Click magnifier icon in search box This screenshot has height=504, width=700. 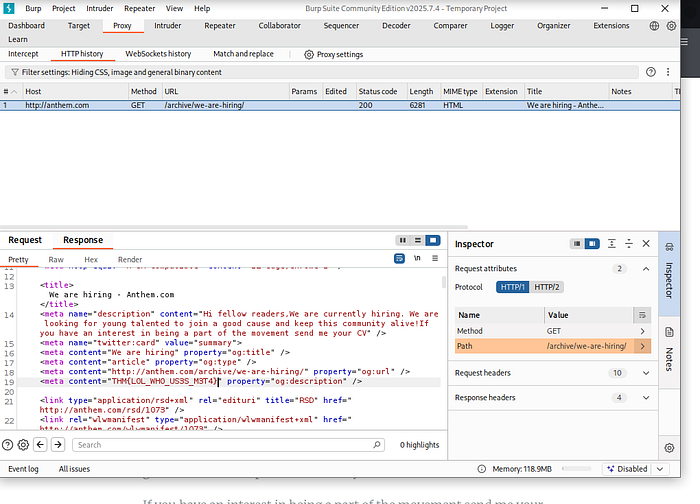coord(377,445)
